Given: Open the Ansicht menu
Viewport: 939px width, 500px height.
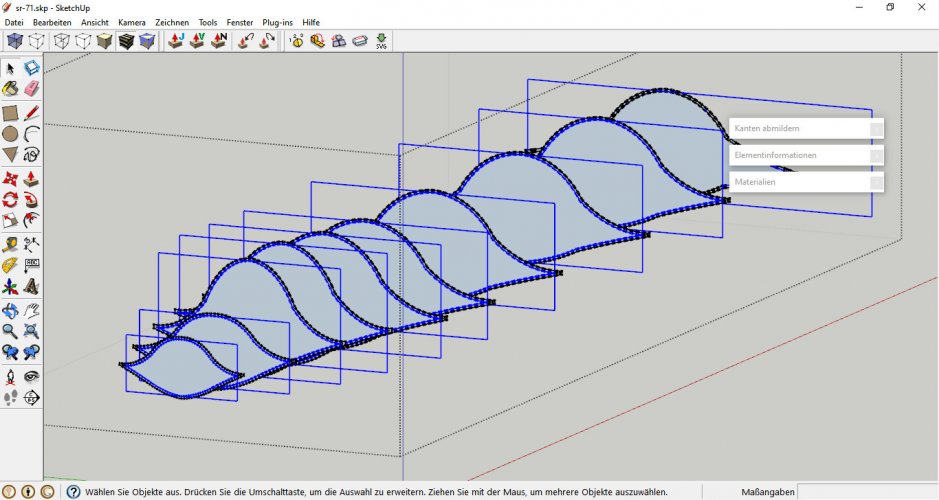Looking at the screenshot, I should (x=95, y=22).
